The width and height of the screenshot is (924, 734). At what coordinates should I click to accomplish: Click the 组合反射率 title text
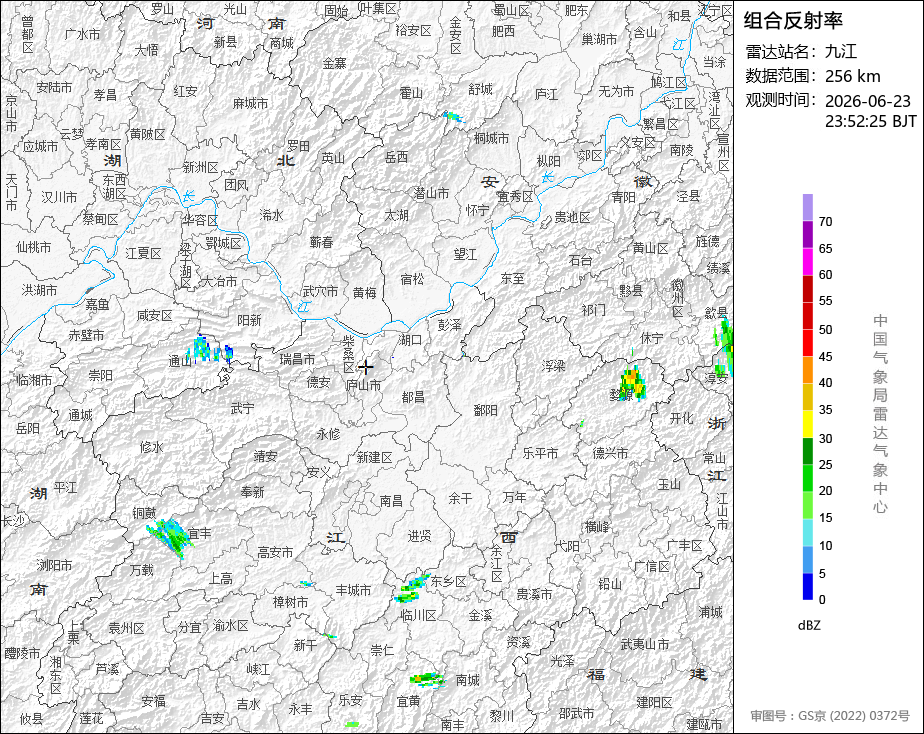point(793,21)
